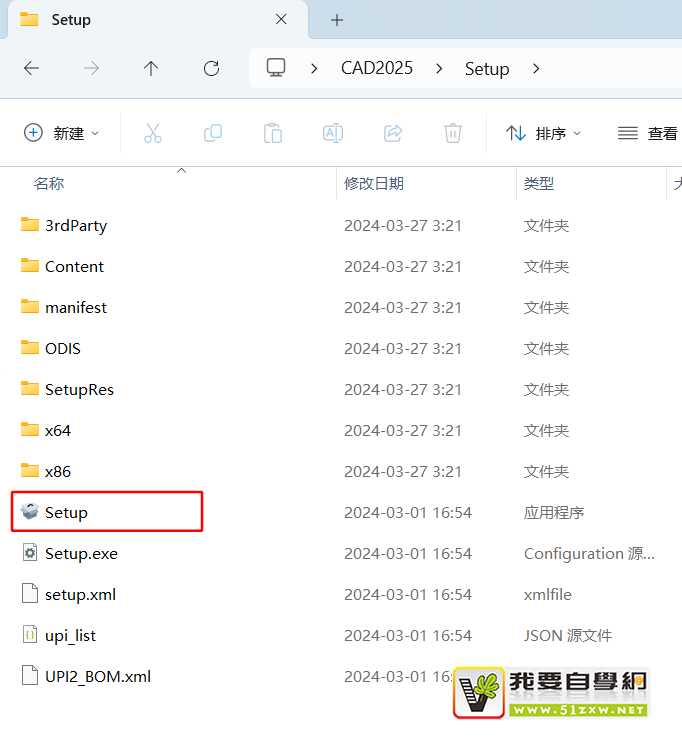Go up one folder level

coord(151,68)
